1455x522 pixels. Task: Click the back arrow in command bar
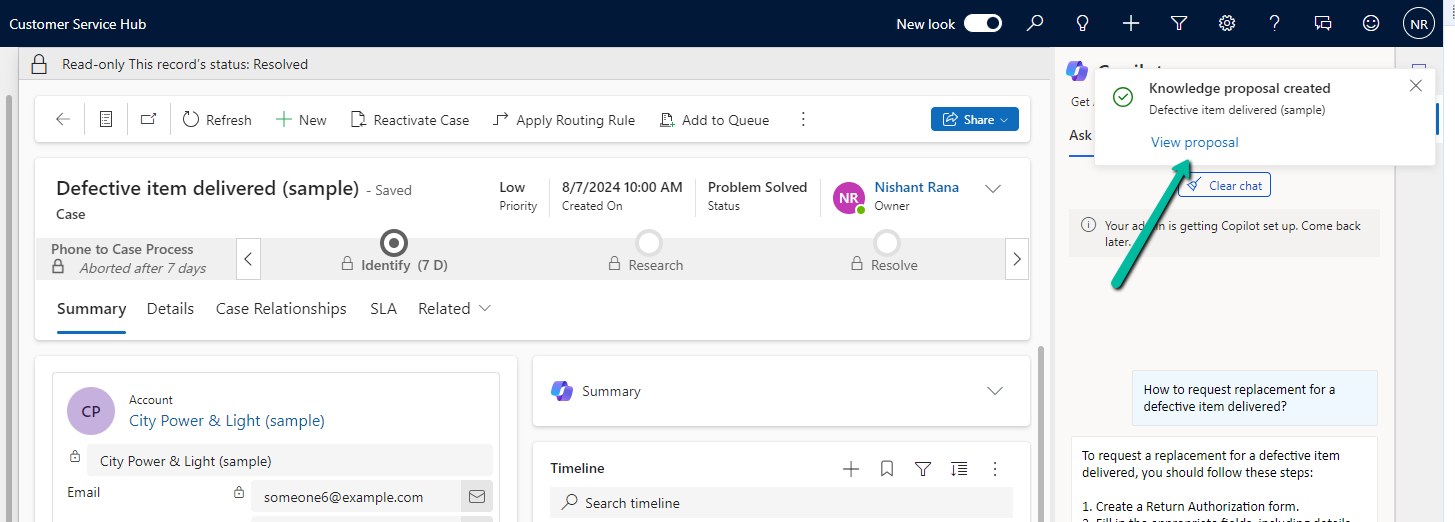tap(63, 120)
